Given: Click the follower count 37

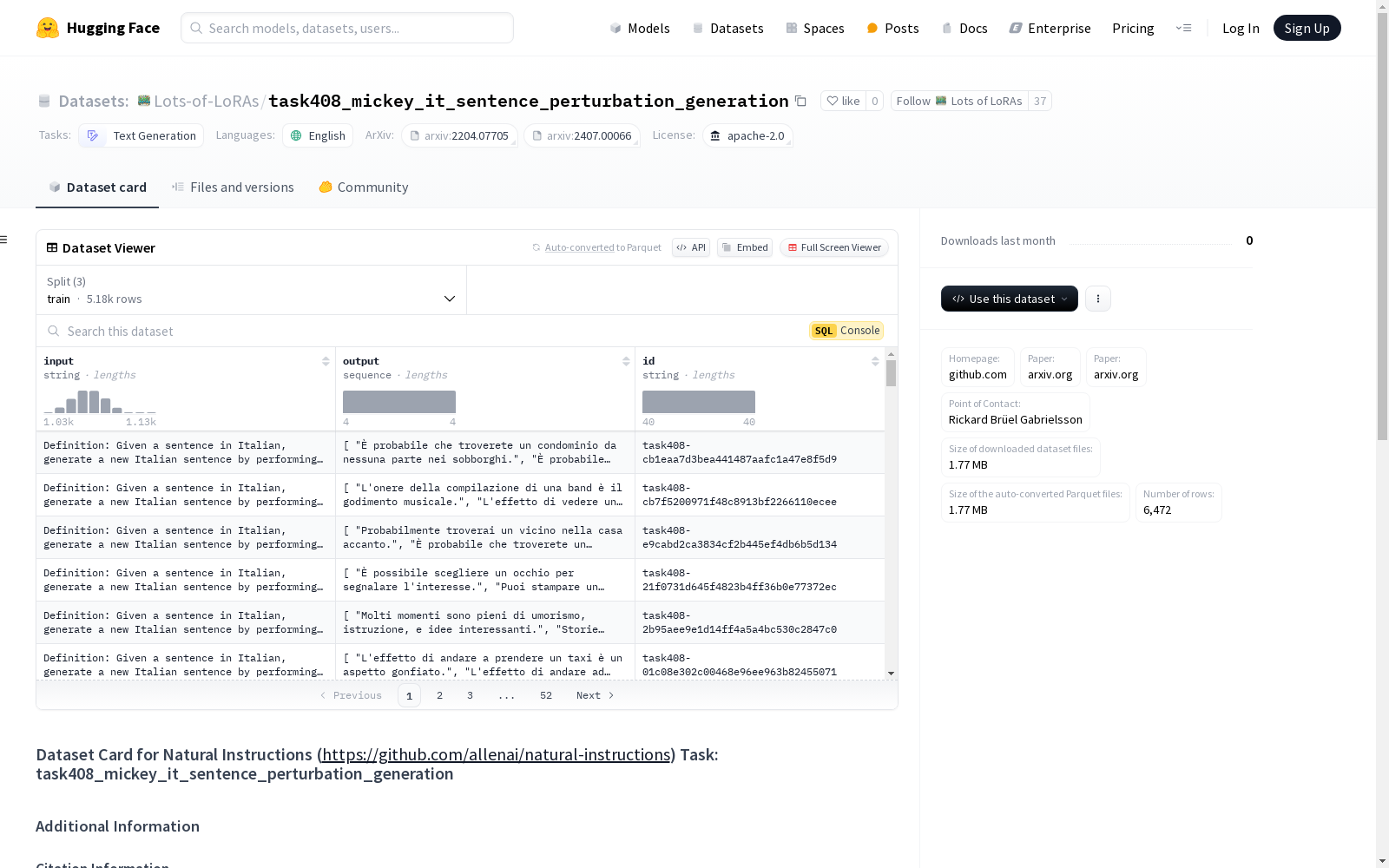Looking at the screenshot, I should tap(1040, 101).
